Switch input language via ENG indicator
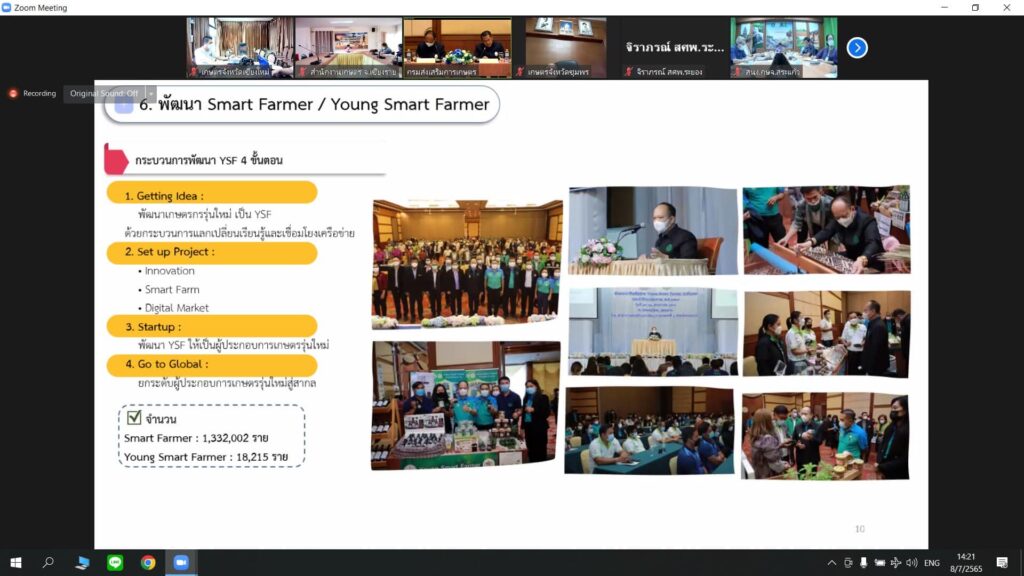The image size is (1024, 576). [x=932, y=563]
